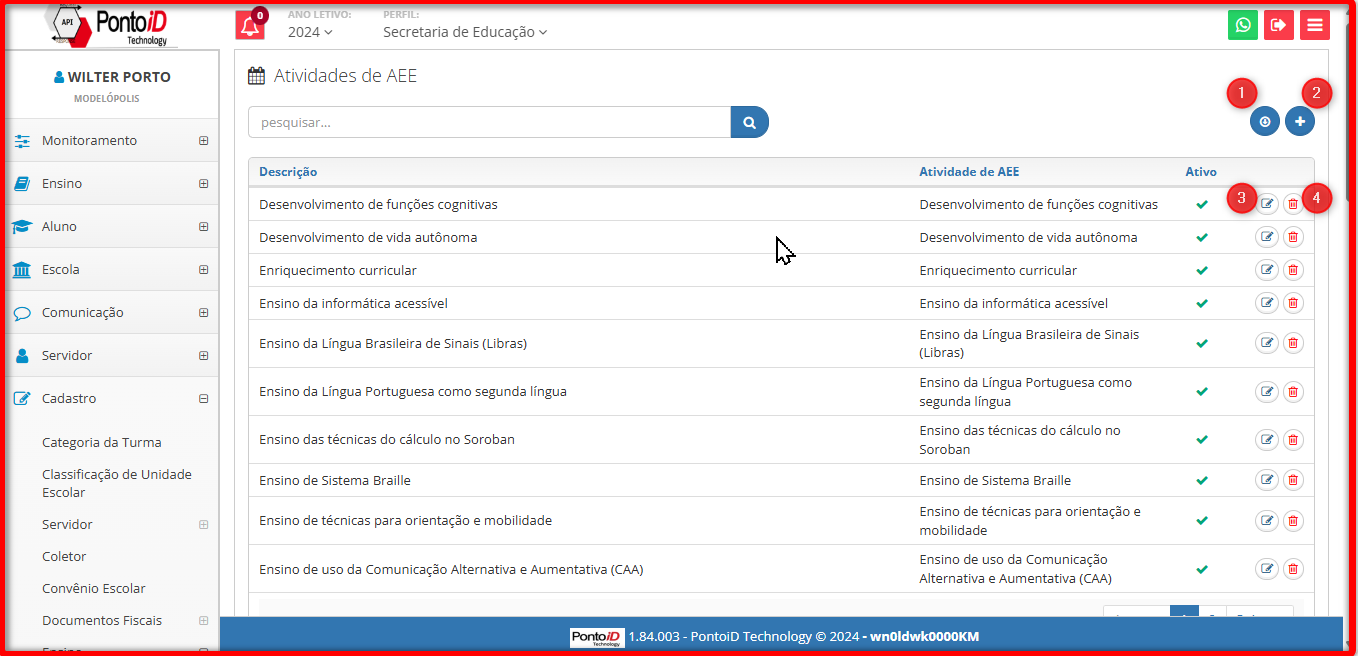Delete the Soroban activity row
Image resolution: width=1358 pixels, height=656 pixels.
(1293, 439)
